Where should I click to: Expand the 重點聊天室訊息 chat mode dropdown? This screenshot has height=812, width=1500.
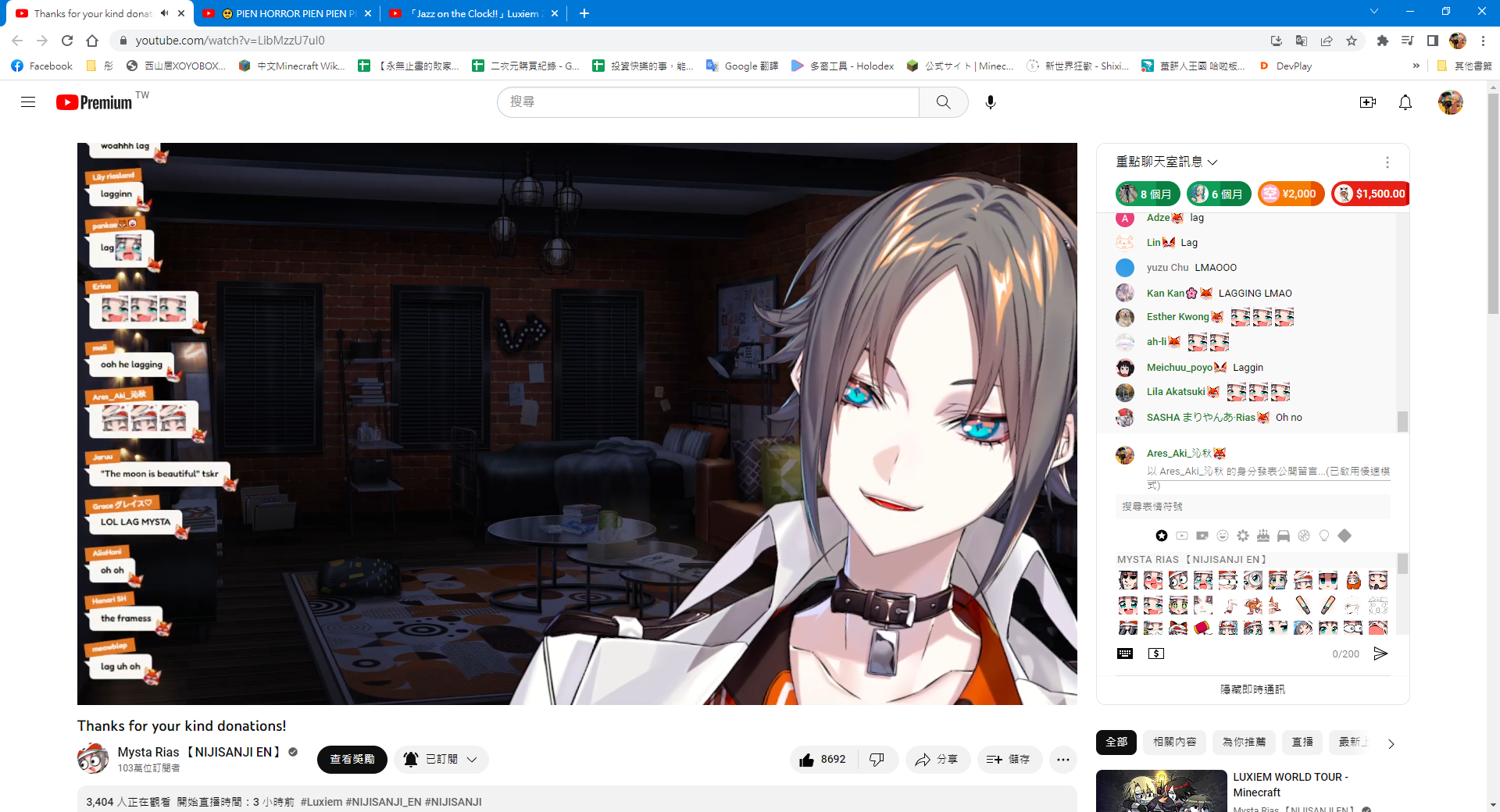(1166, 162)
